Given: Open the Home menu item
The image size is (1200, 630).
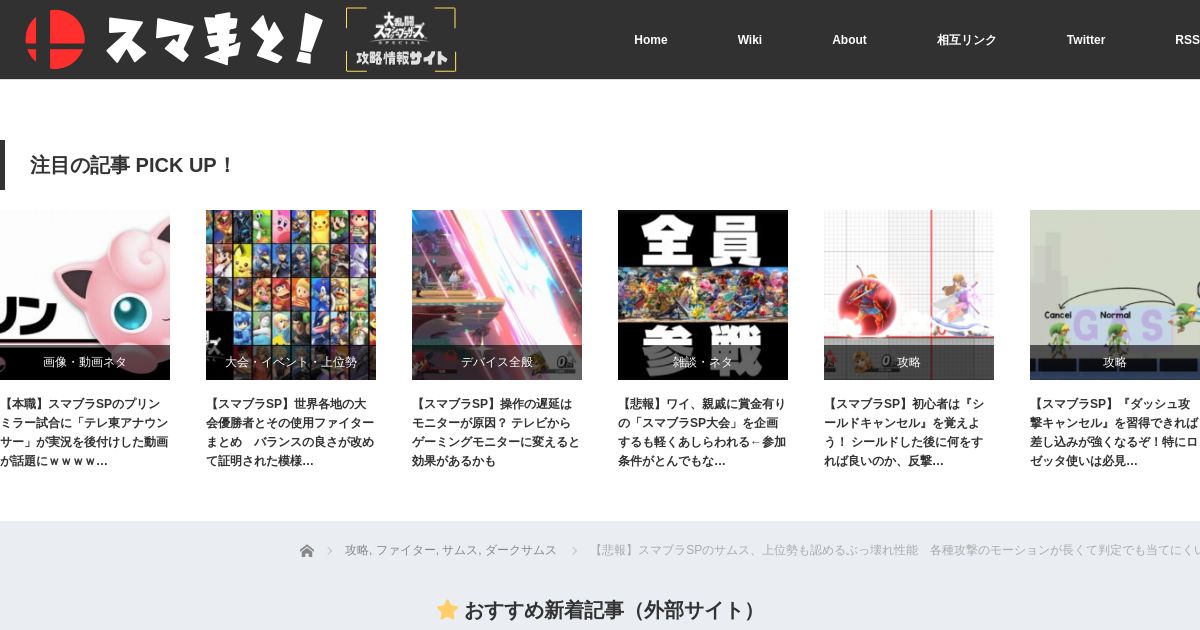Looking at the screenshot, I should tap(650, 40).
